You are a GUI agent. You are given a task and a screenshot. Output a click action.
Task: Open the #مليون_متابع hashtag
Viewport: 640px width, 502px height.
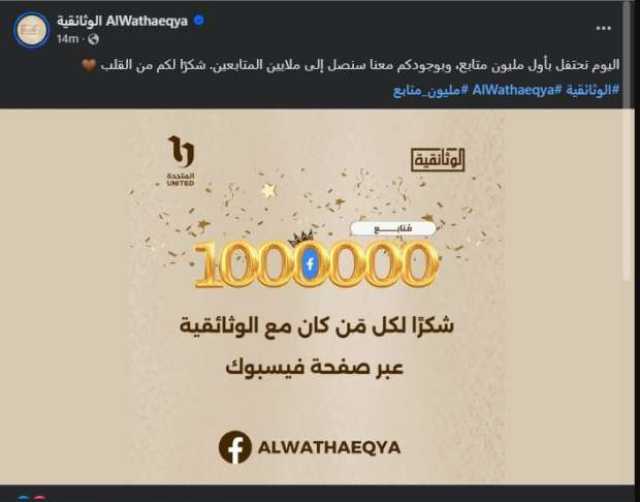pyautogui.click(x=431, y=90)
